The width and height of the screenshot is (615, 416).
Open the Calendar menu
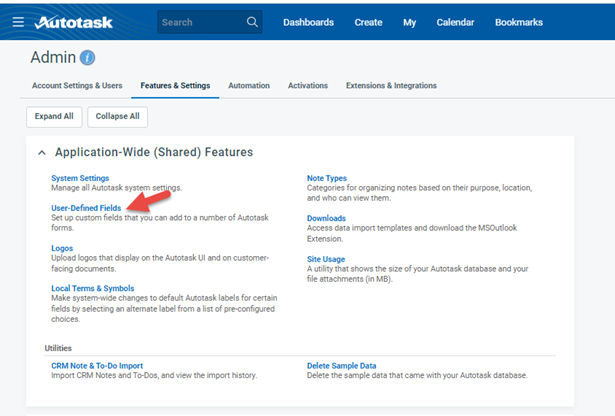click(455, 22)
